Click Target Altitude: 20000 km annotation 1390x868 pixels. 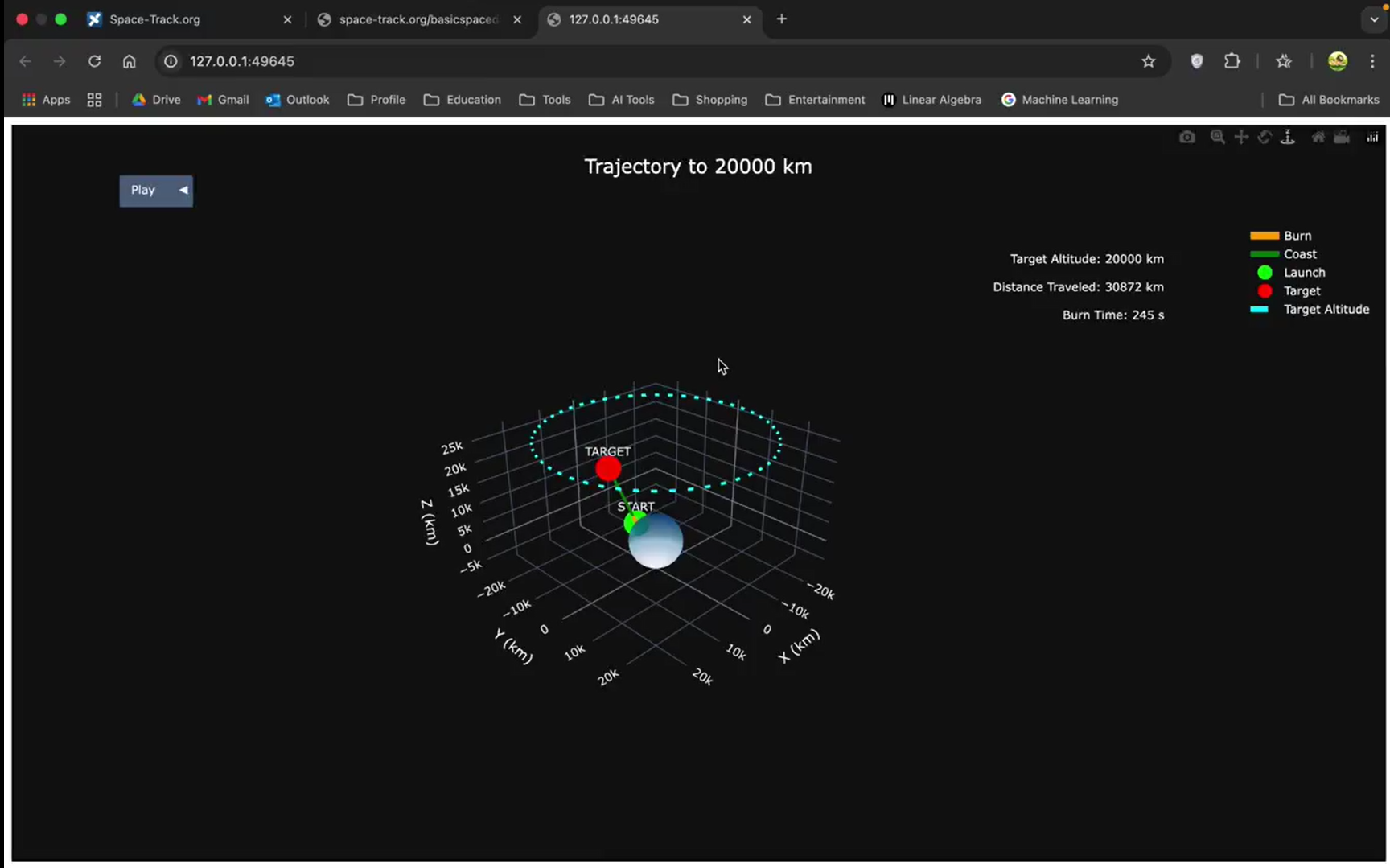[1087, 259]
